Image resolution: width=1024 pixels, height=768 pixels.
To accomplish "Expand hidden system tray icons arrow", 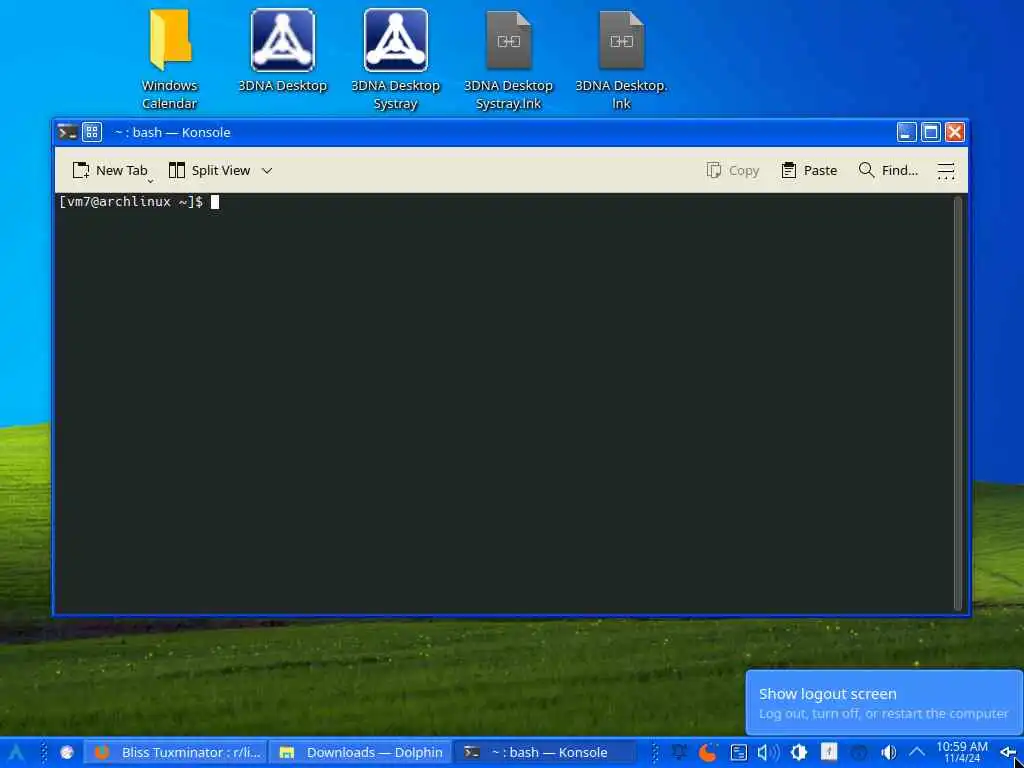I will [917, 753].
